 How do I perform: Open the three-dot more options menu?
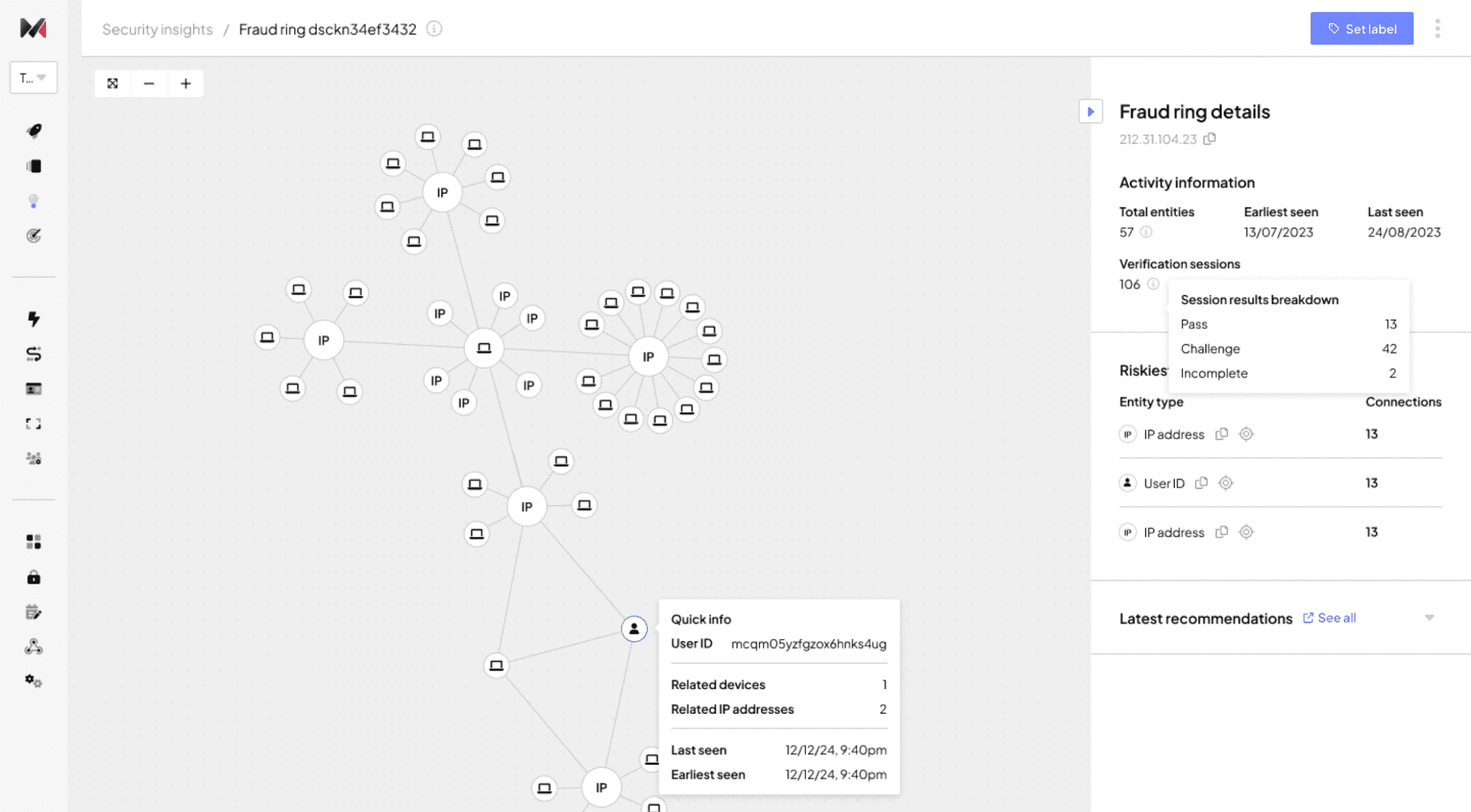tap(1437, 29)
